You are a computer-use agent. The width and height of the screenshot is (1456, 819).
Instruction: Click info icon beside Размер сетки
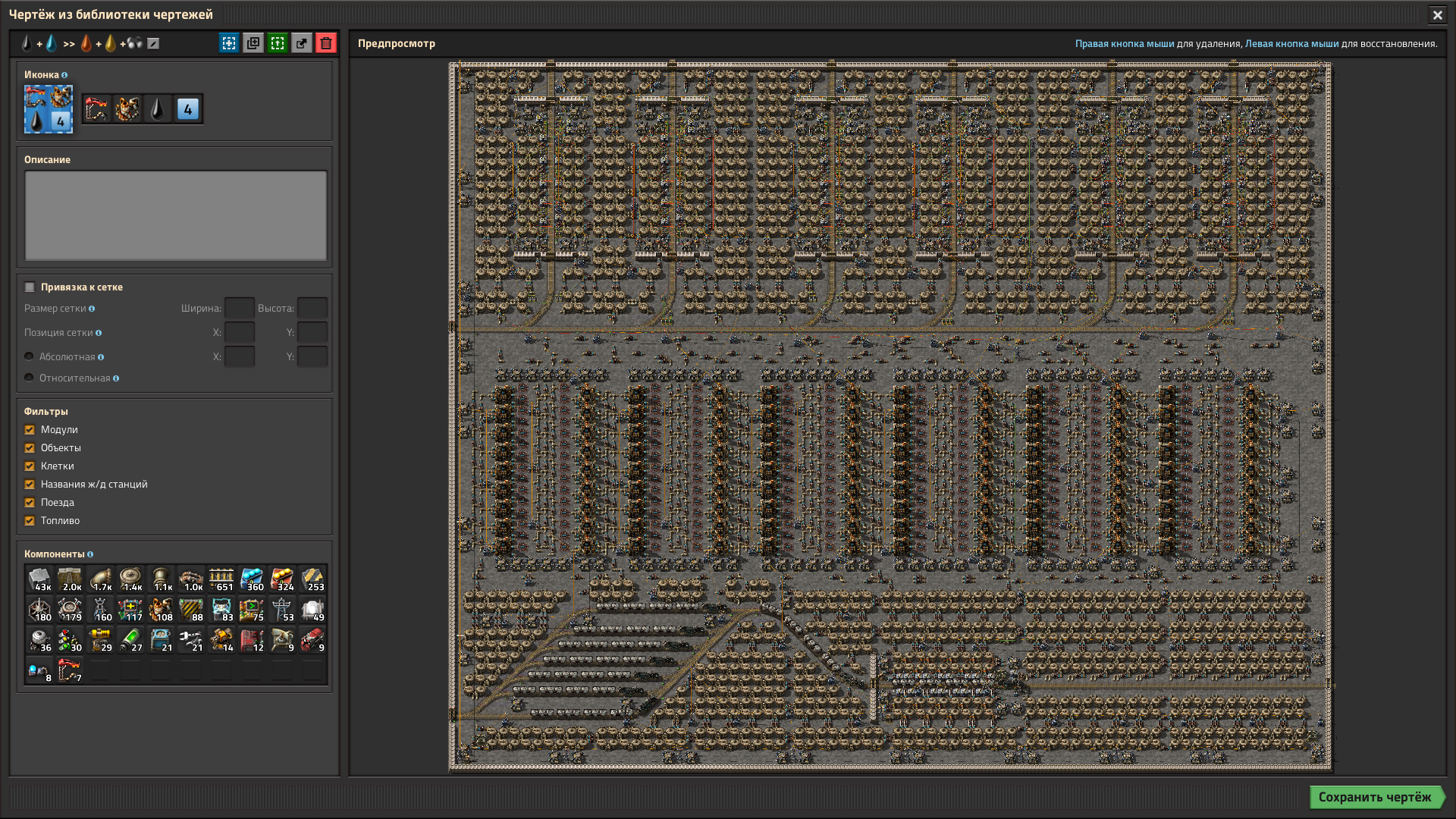click(x=92, y=309)
